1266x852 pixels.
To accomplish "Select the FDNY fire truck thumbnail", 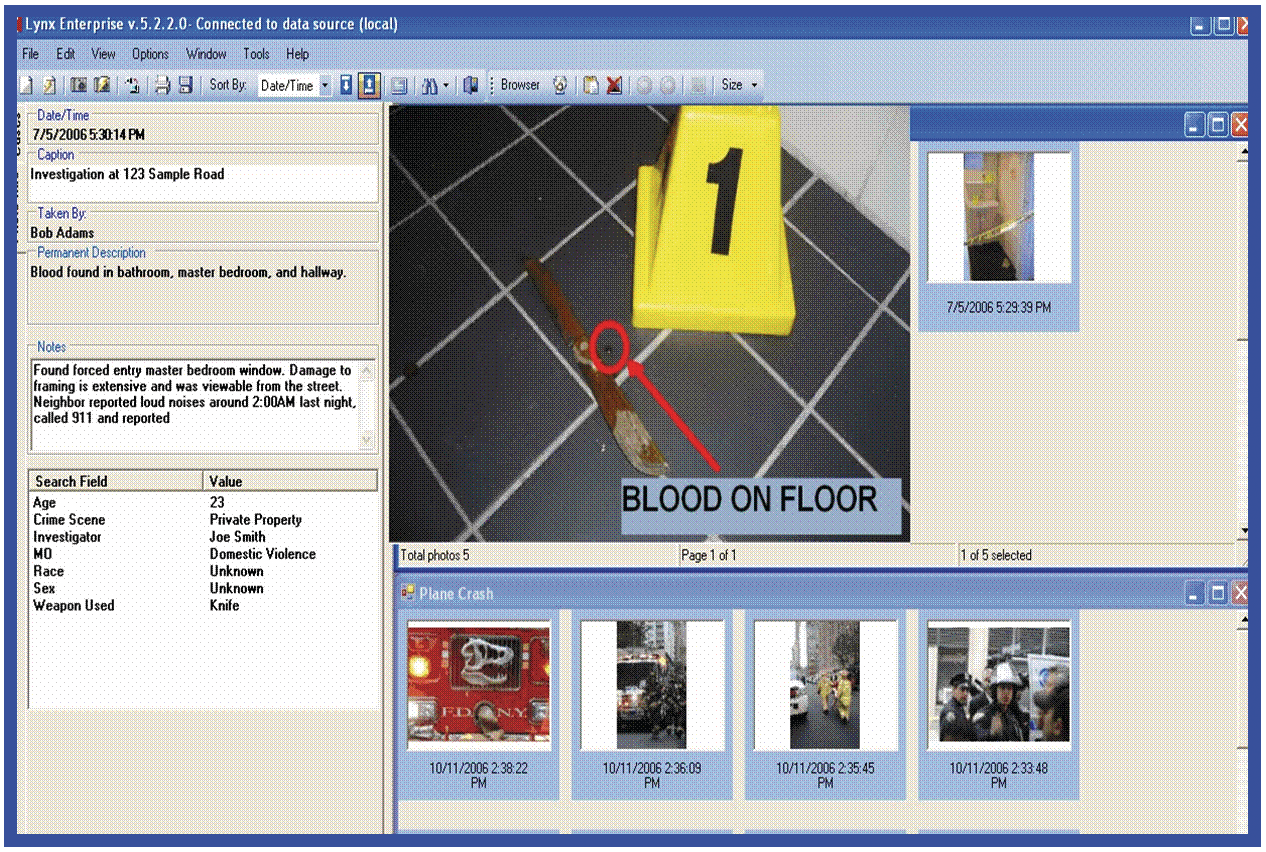I will coord(478,686).
